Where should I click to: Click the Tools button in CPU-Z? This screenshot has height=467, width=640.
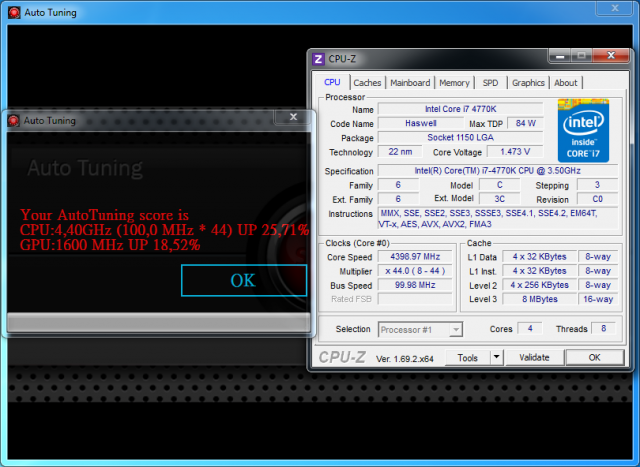[x=467, y=358]
